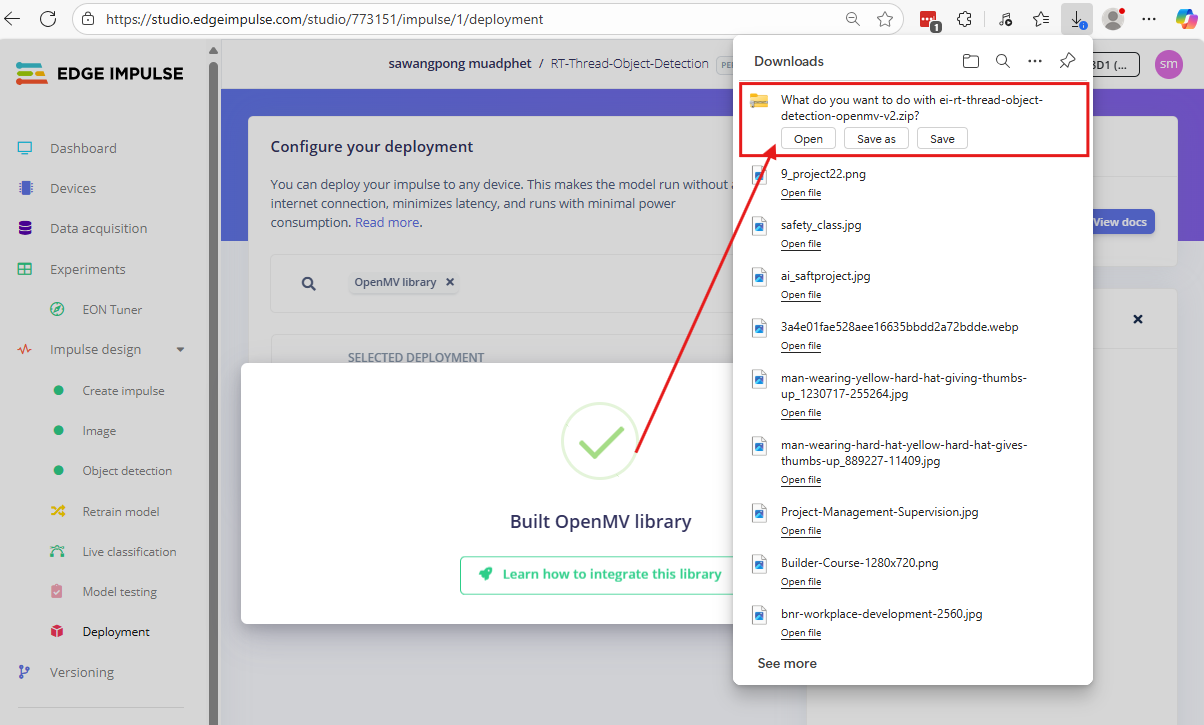Screen dimensions: 1204x725
Task: Click the browser refresh icon
Action: [48, 19]
